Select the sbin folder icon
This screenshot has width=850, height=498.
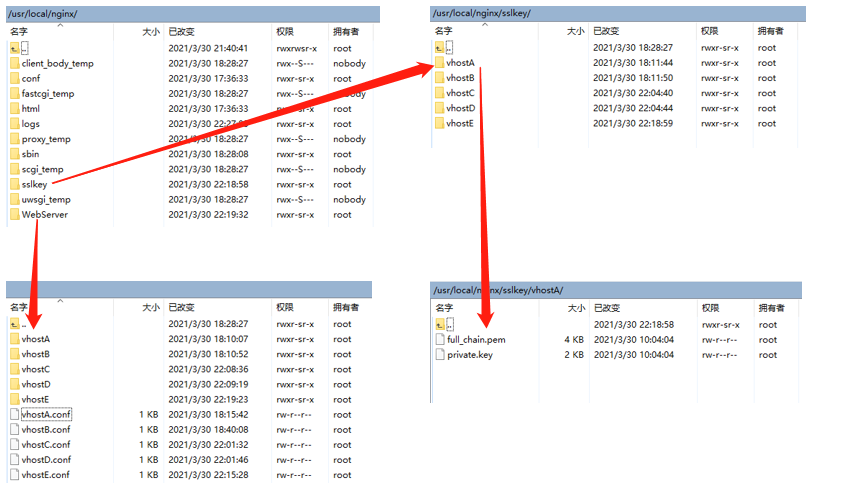click(15, 154)
